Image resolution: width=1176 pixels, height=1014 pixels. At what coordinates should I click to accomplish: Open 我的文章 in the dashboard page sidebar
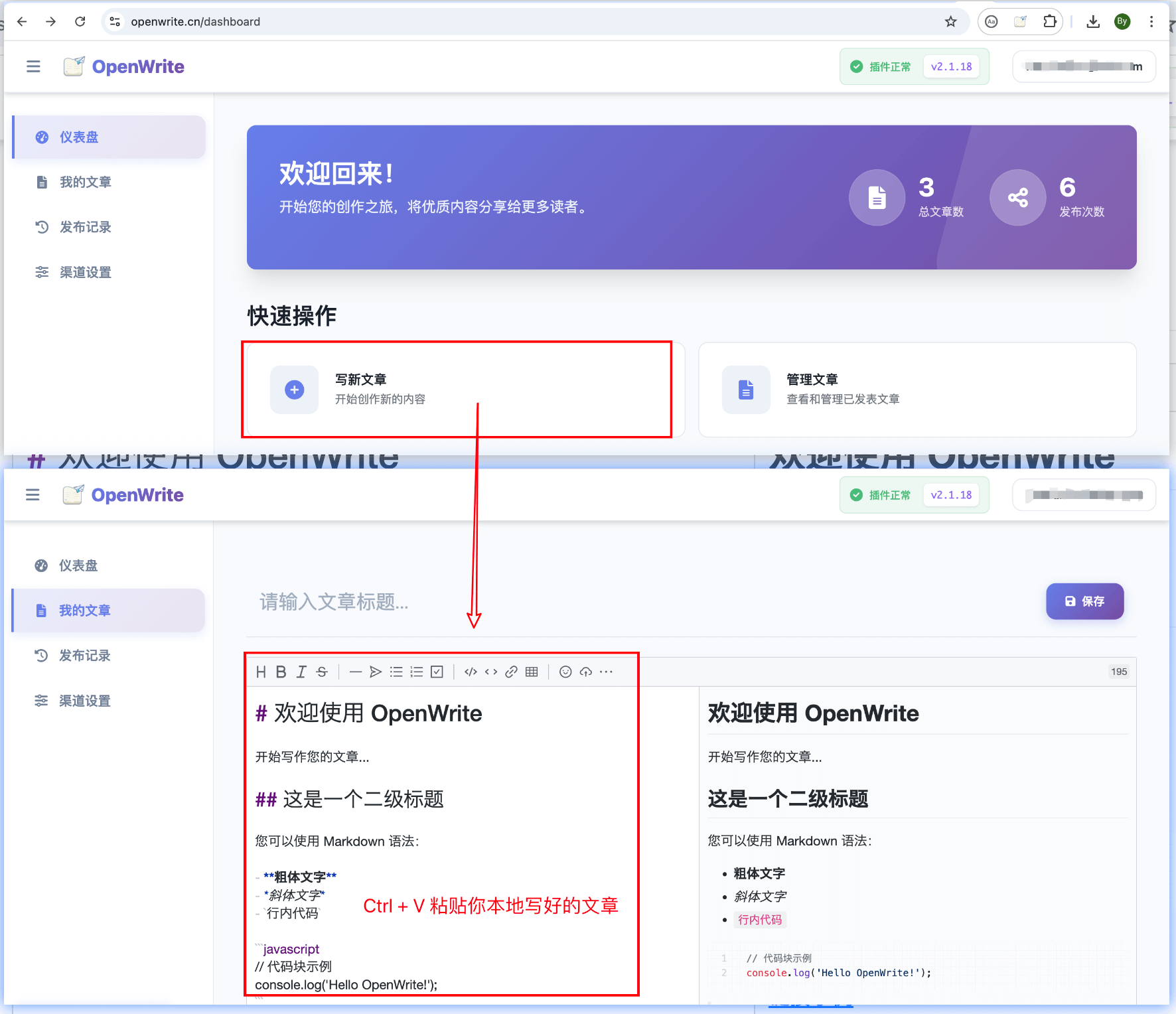(x=109, y=182)
